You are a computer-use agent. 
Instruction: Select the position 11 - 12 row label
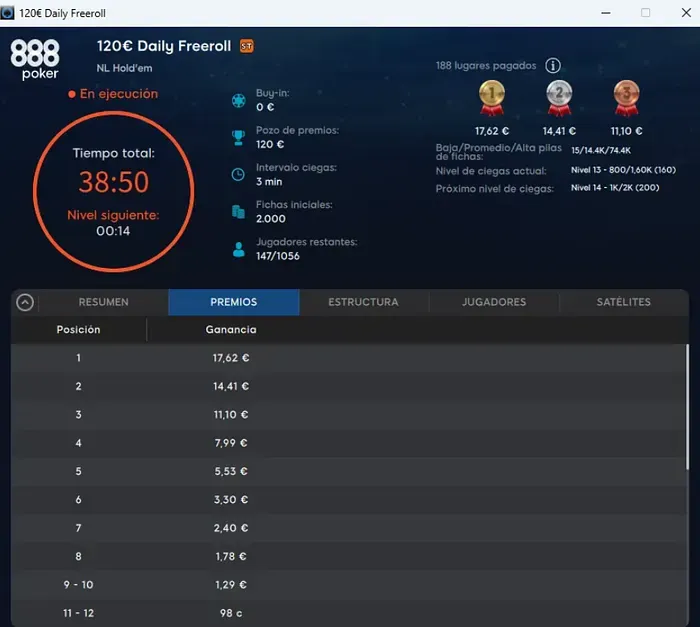79,613
